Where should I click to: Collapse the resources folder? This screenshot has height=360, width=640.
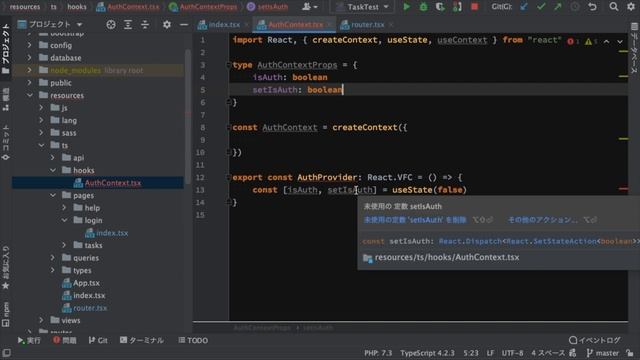29,95
